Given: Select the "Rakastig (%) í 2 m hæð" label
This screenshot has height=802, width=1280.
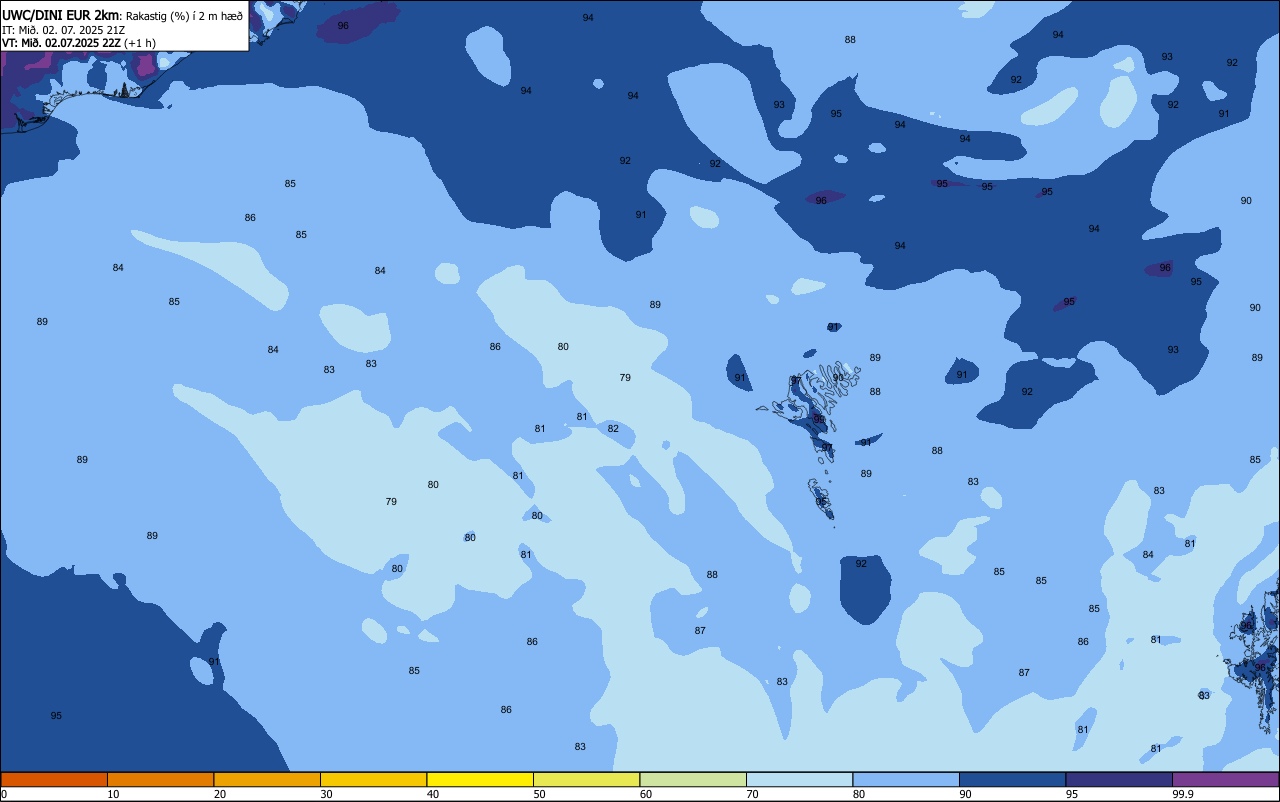Looking at the screenshot, I should coord(184,16).
